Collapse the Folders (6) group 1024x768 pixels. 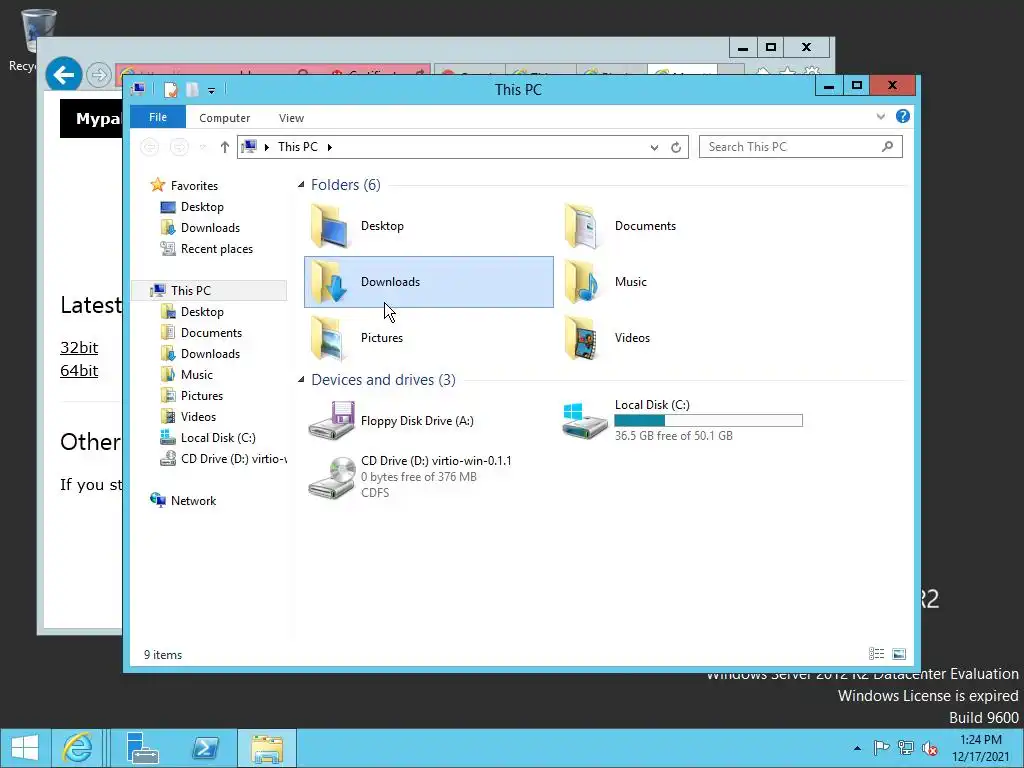pyautogui.click(x=301, y=185)
